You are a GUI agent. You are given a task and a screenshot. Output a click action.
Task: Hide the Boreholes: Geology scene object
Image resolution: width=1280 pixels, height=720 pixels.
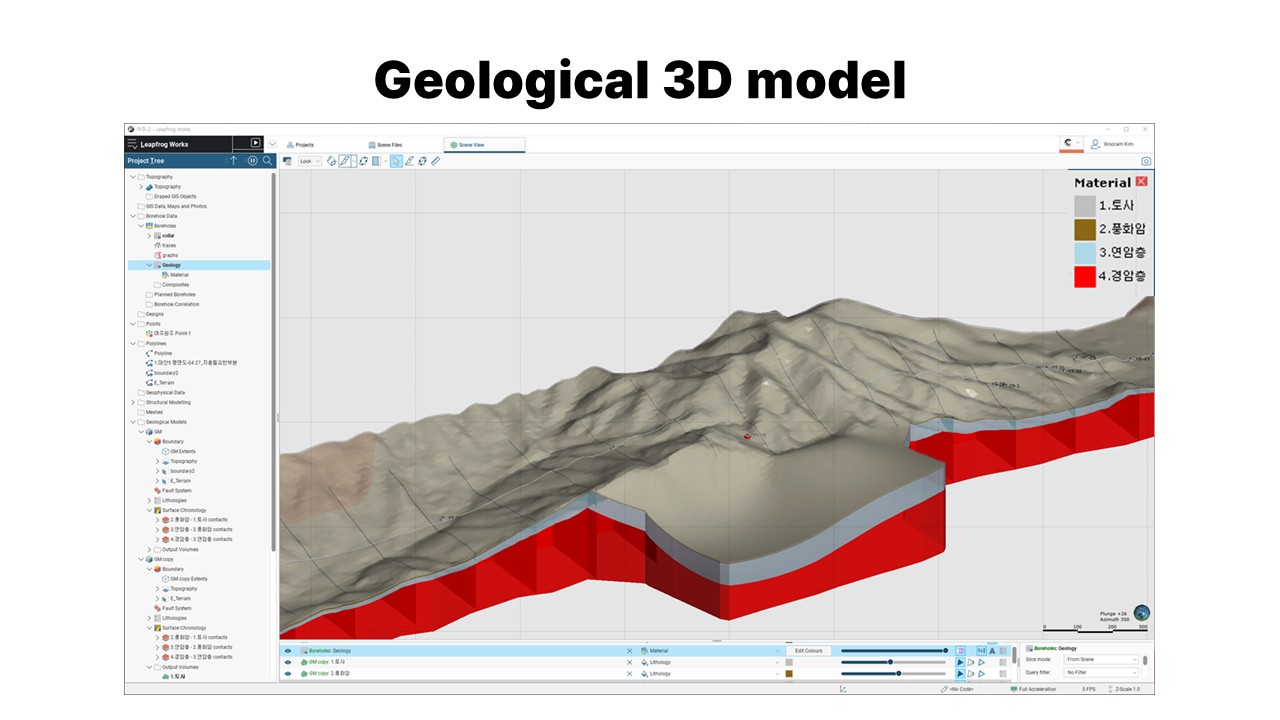tap(288, 651)
